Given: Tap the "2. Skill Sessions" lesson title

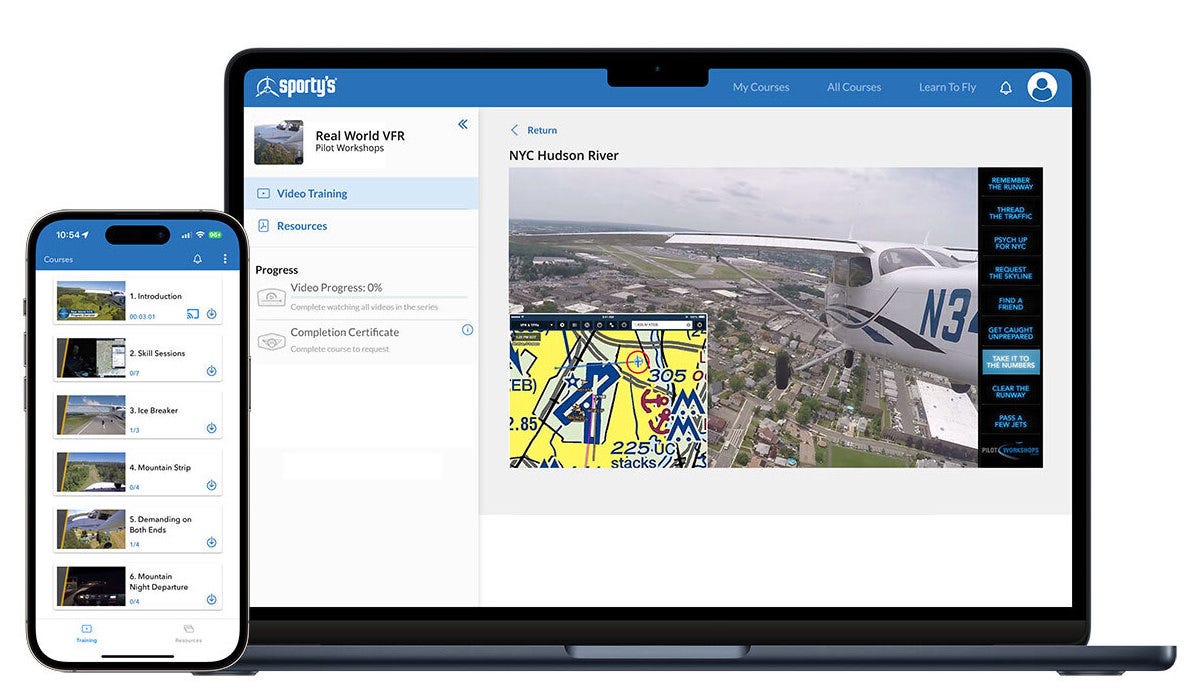Looking at the screenshot, I should (x=157, y=353).
